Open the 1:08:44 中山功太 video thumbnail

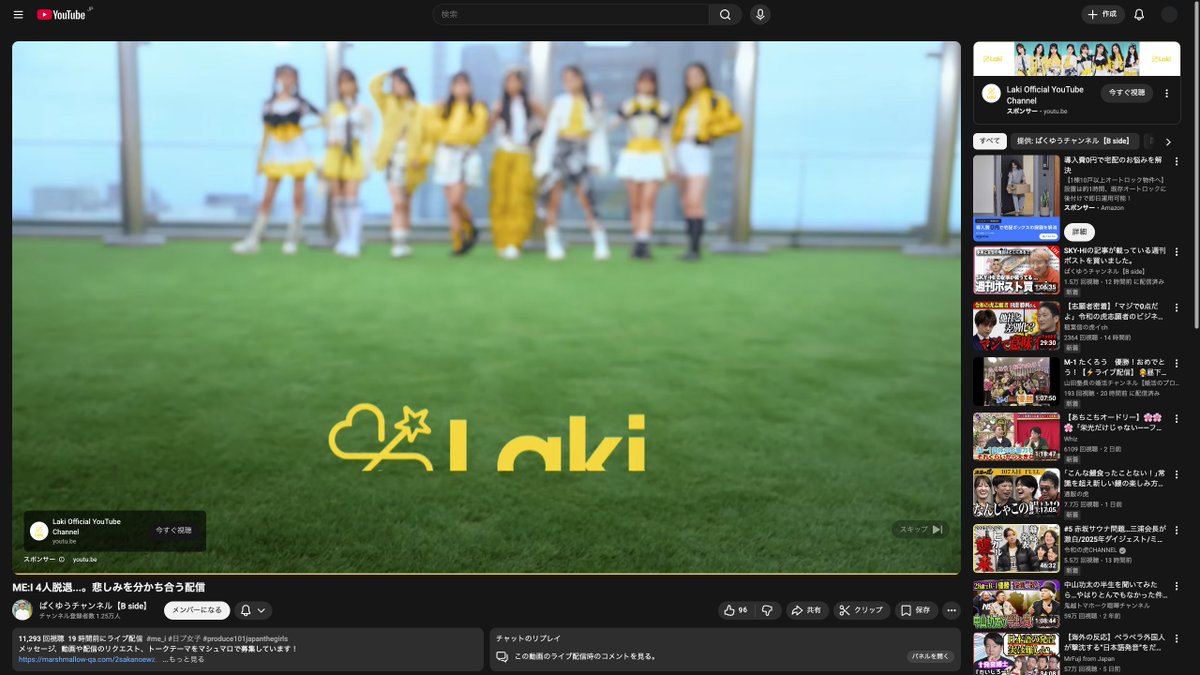click(x=1017, y=603)
